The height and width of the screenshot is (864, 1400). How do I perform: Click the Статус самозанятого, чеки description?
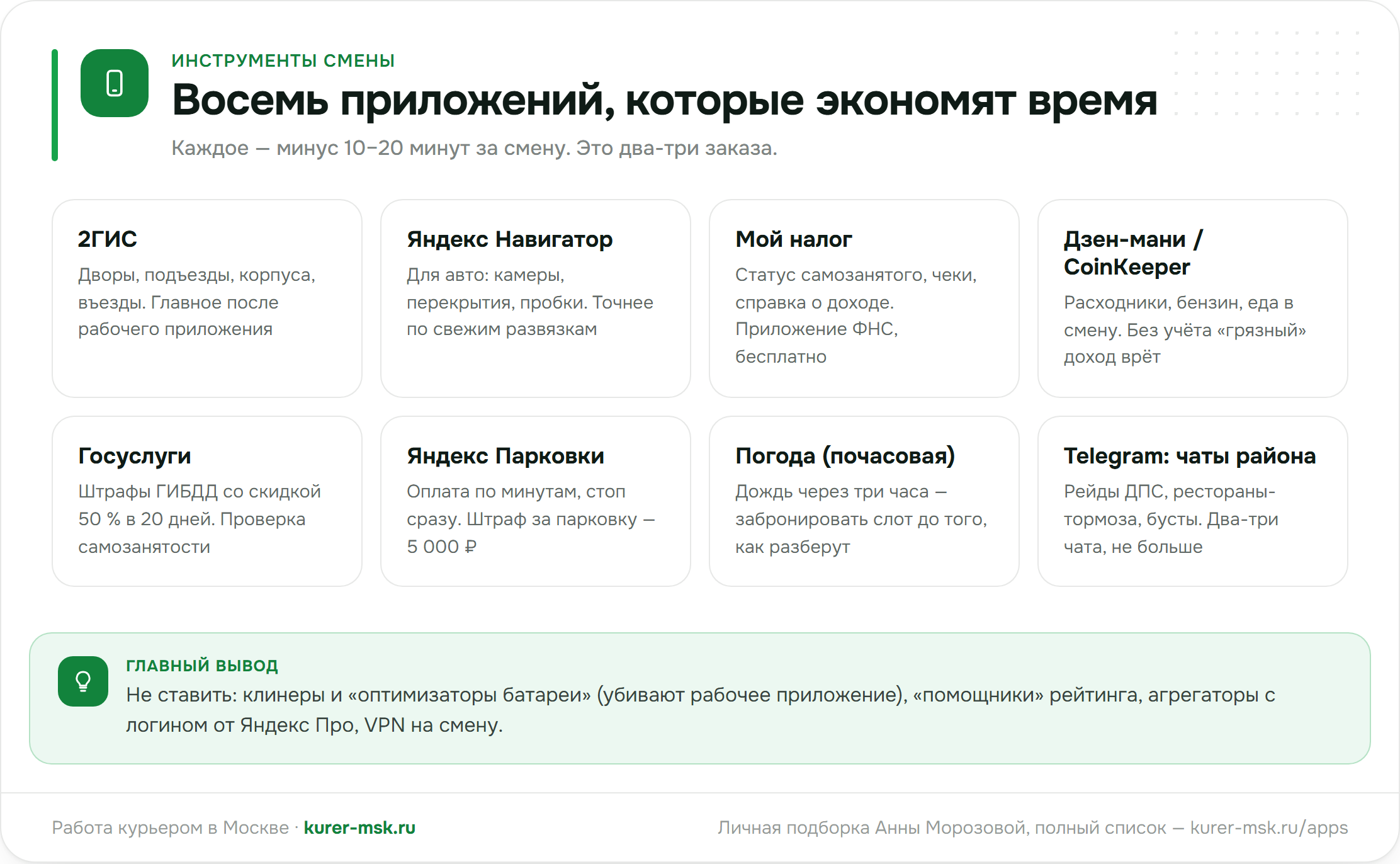point(856,315)
